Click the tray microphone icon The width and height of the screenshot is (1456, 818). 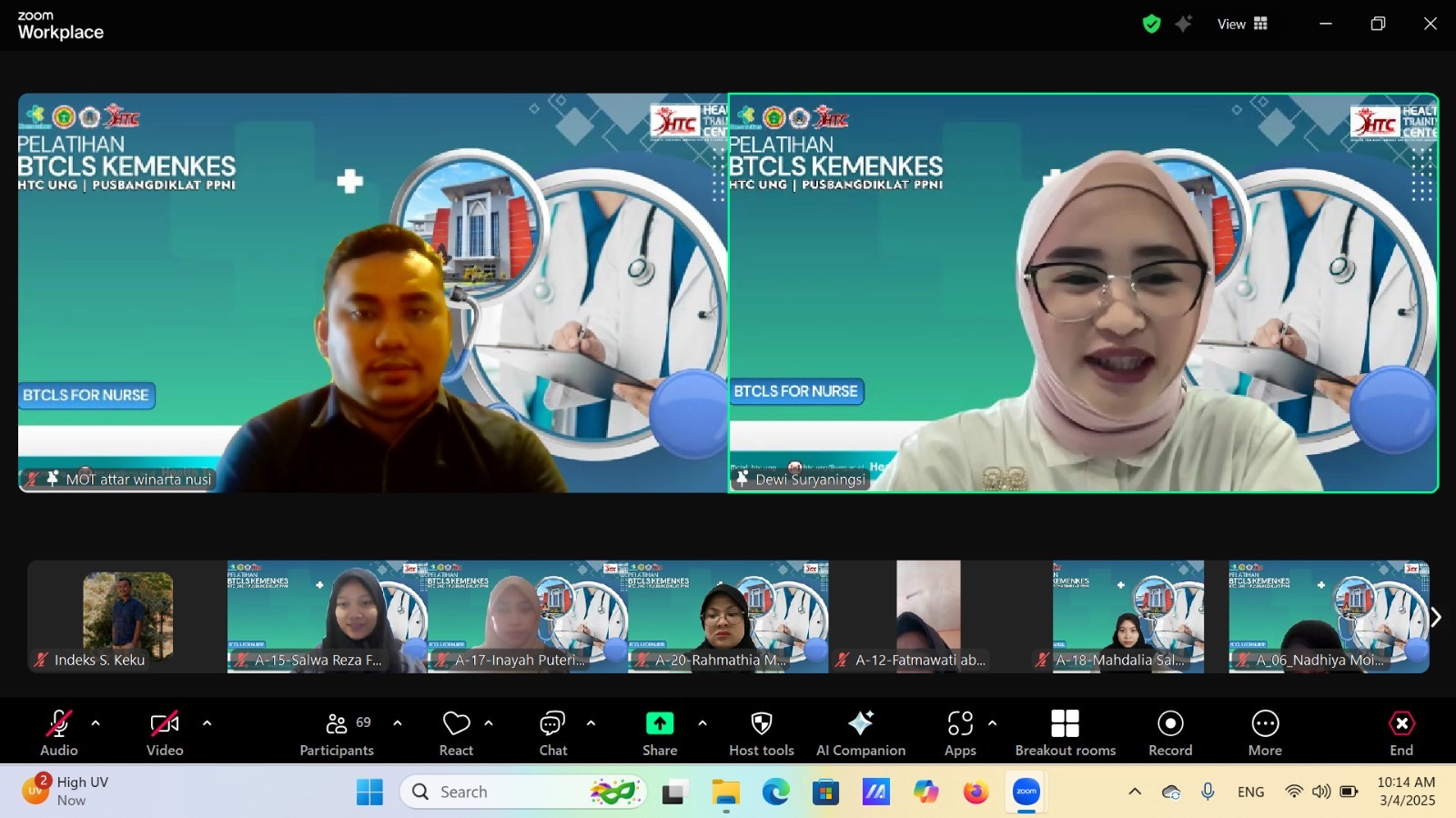1208,792
